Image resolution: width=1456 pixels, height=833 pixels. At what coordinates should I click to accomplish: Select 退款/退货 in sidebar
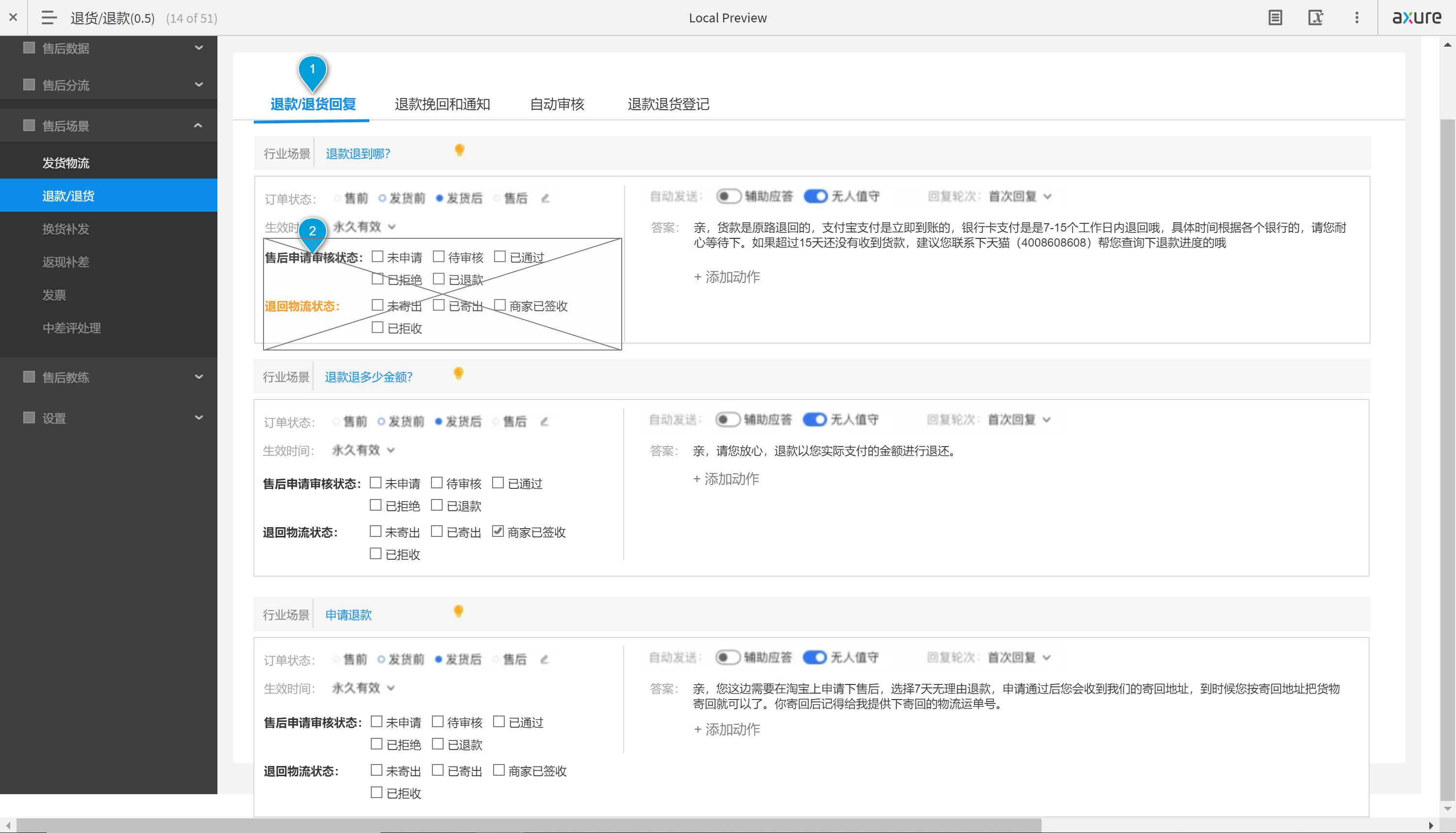click(x=109, y=196)
